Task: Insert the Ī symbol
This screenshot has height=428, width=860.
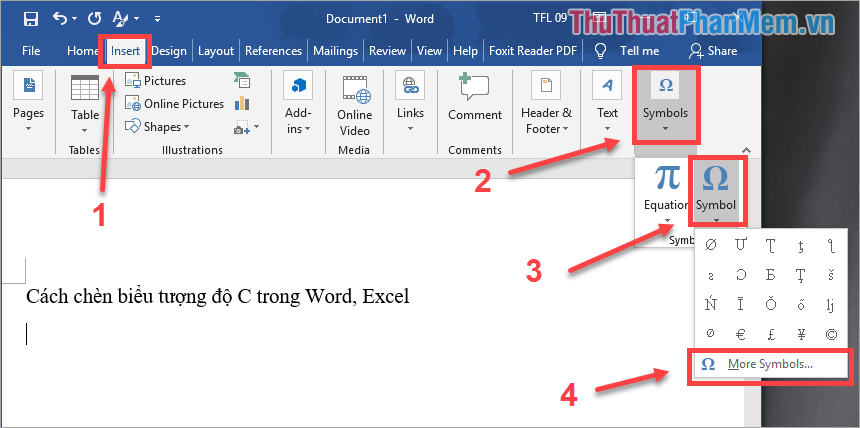Action: (741, 305)
